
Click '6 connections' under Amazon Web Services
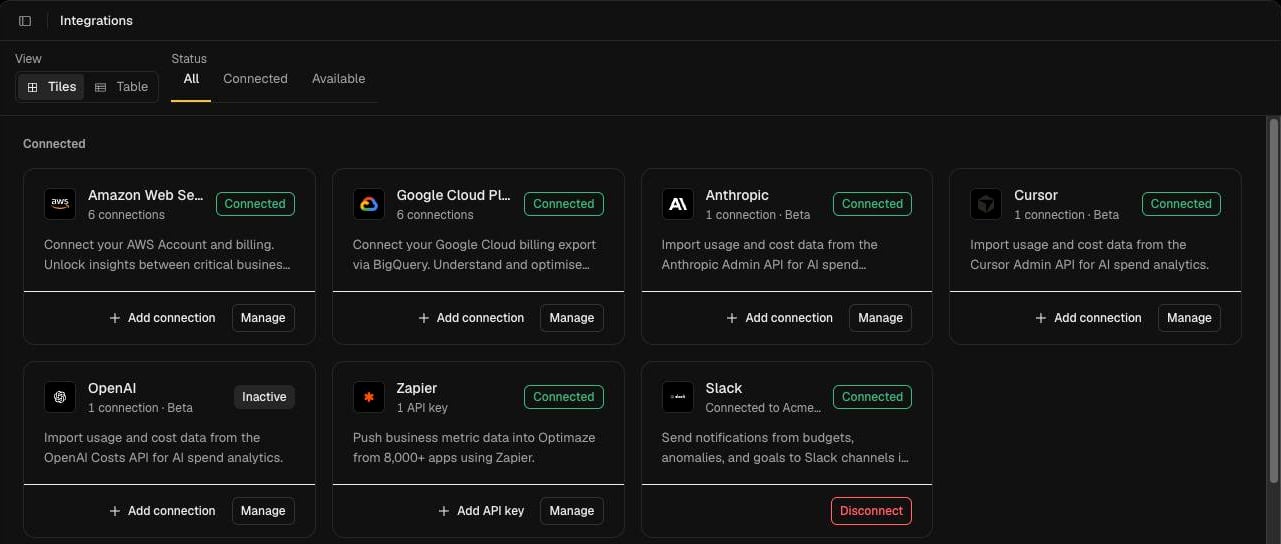click(x=127, y=215)
